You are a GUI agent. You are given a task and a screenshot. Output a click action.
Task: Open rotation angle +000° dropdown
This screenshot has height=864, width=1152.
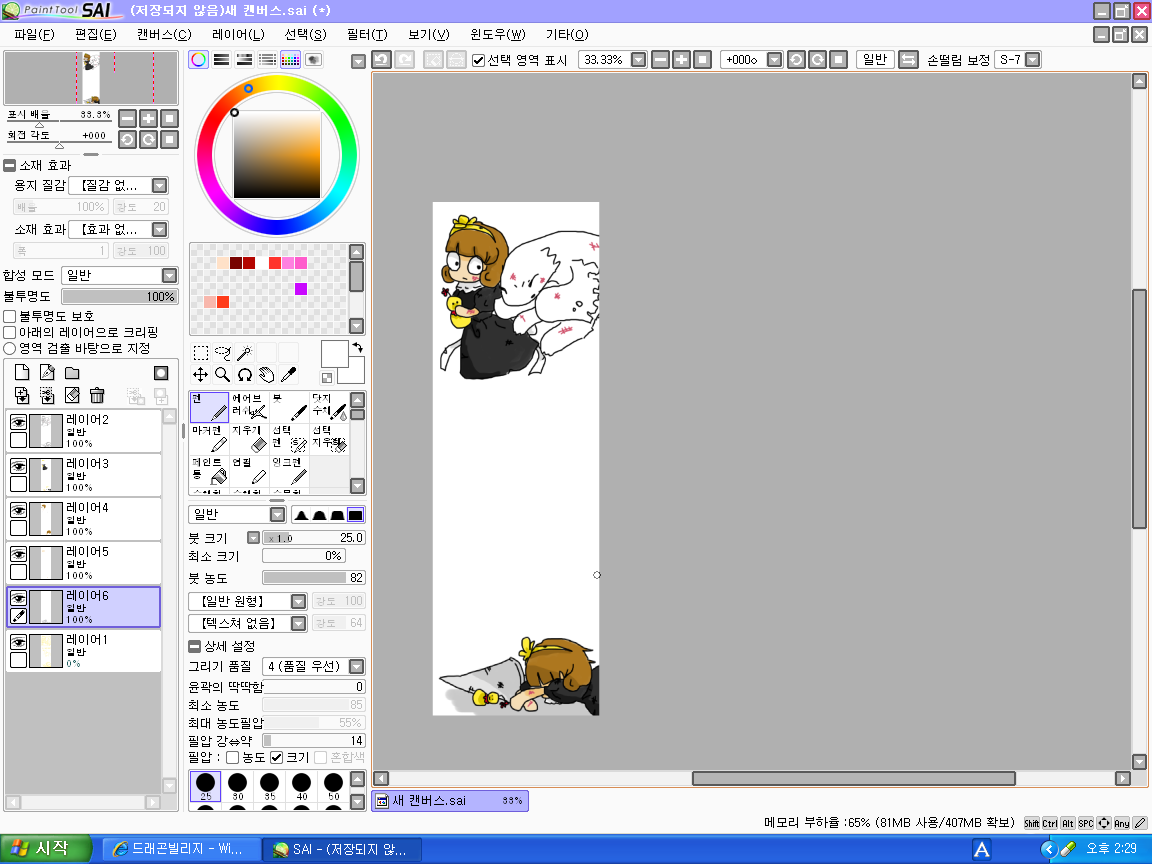coord(774,60)
